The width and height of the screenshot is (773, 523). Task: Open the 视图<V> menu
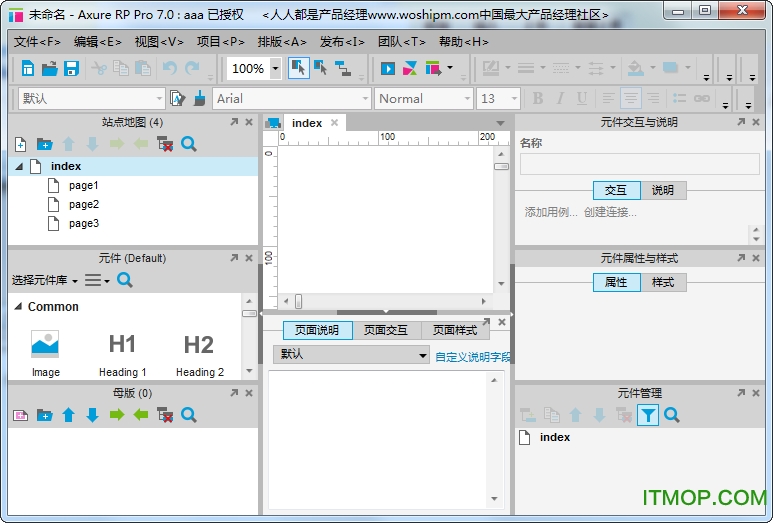[x=159, y=42]
